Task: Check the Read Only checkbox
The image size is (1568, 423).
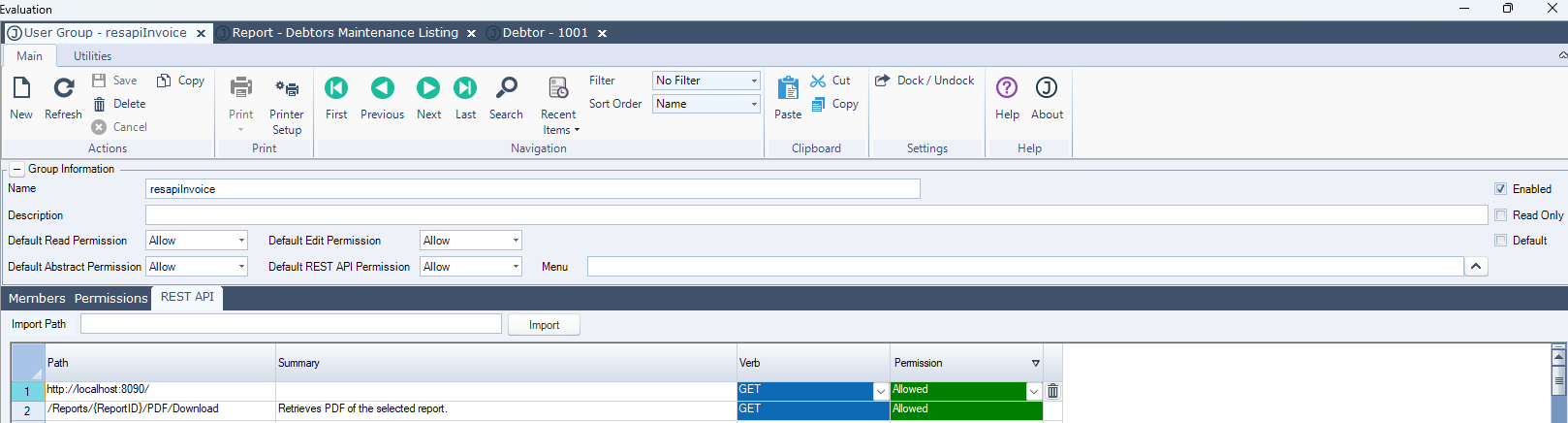Action: (1500, 215)
